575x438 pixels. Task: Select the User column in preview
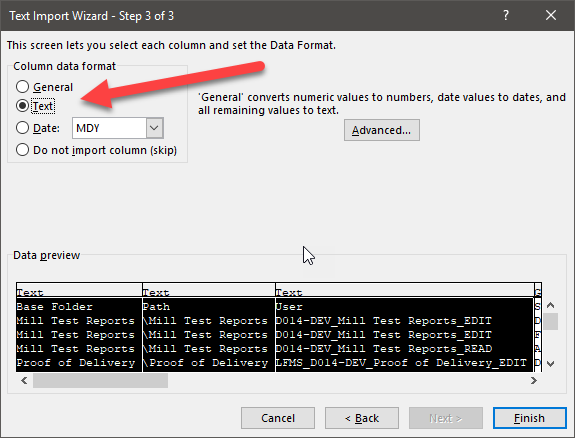pyautogui.click(x=404, y=328)
